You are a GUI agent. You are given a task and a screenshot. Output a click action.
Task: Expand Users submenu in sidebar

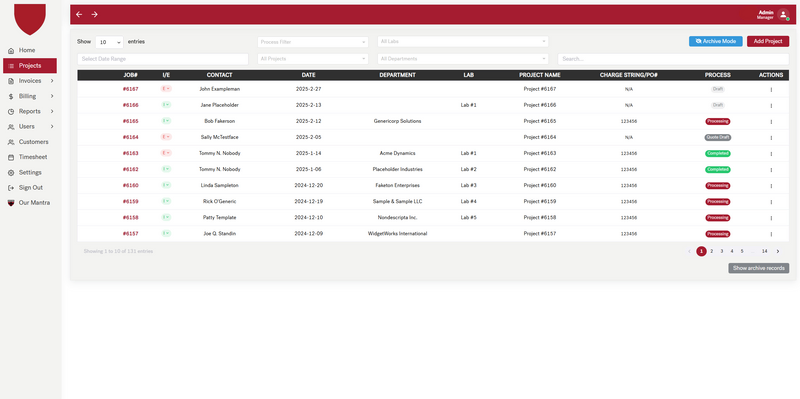point(31,127)
